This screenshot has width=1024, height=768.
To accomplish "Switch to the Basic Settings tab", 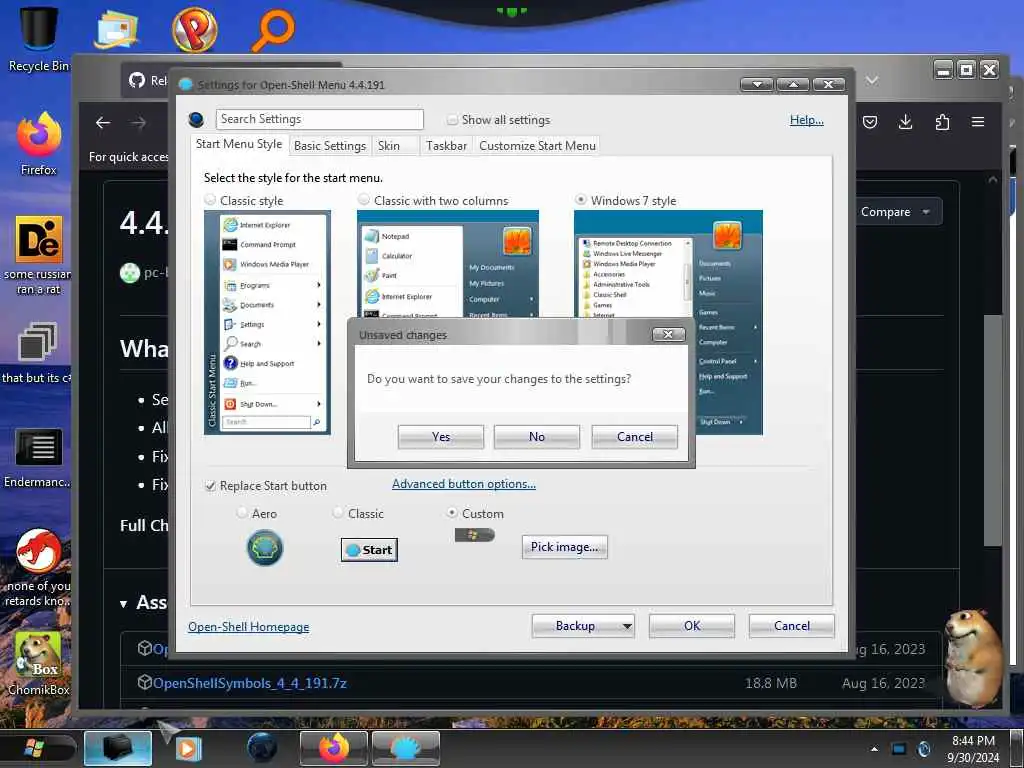I will [x=330, y=146].
